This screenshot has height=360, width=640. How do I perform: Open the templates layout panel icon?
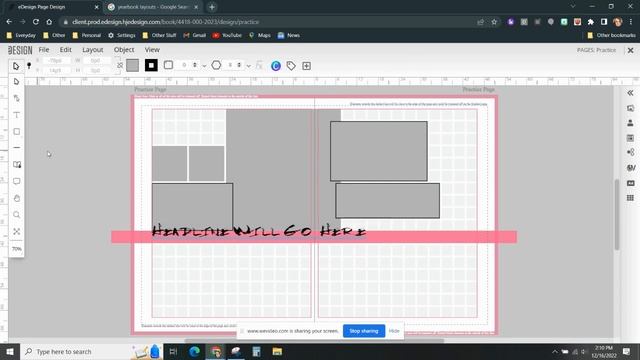(630, 138)
